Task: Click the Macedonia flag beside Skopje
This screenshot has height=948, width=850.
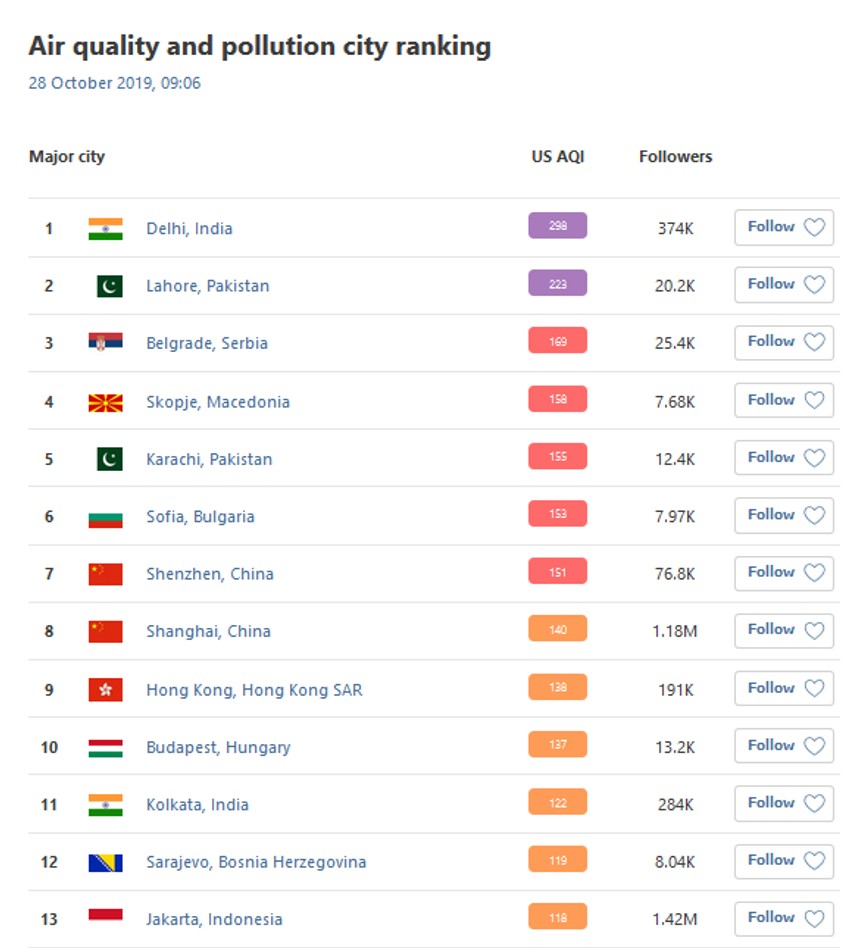Action: click(x=105, y=402)
